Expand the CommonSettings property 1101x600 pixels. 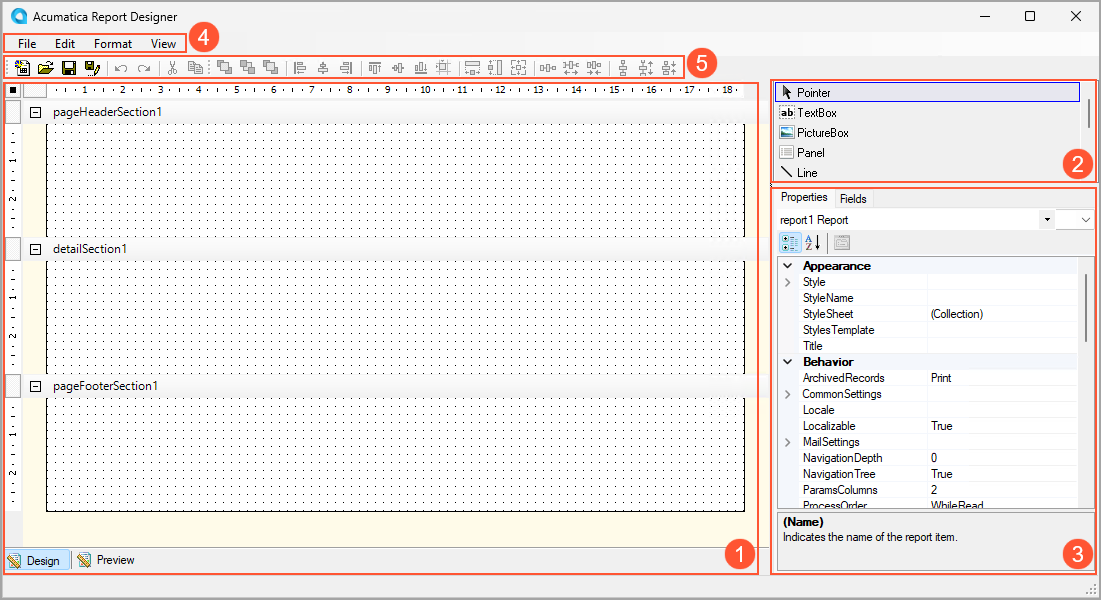[788, 394]
